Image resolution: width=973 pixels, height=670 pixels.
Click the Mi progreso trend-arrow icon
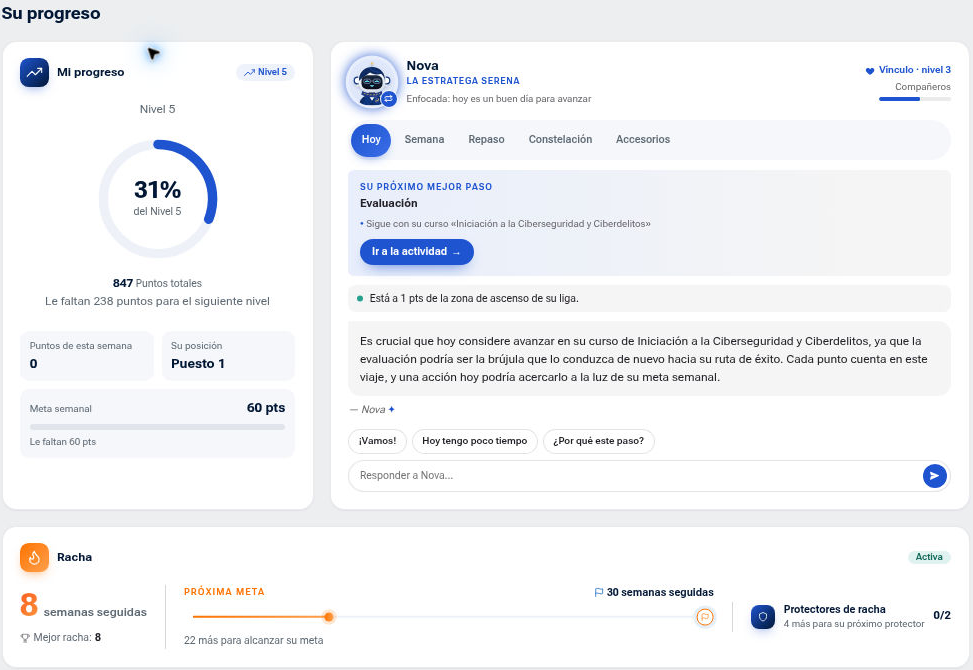(x=34, y=73)
